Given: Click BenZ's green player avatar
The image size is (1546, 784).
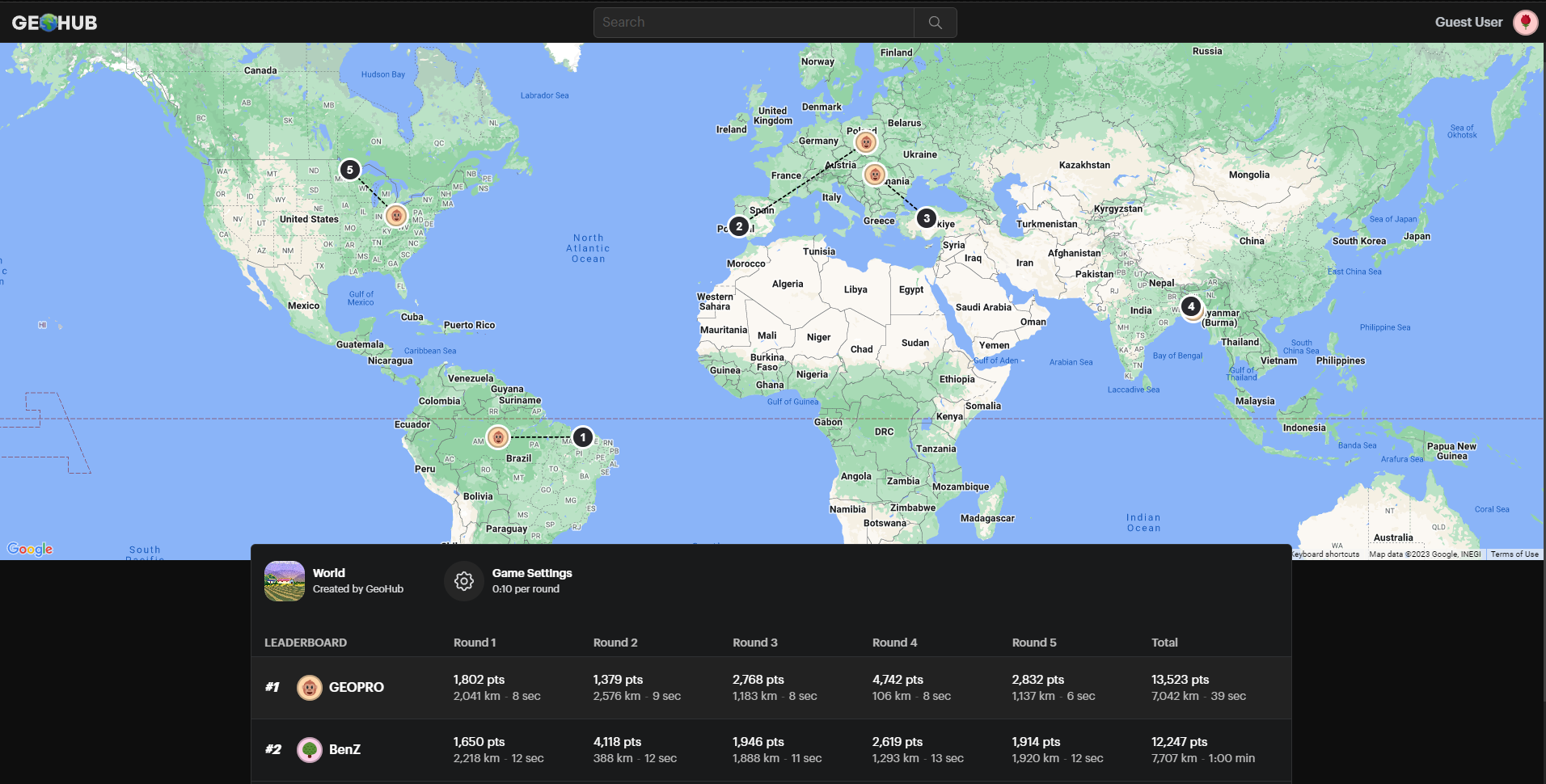Looking at the screenshot, I should (310, 749).
